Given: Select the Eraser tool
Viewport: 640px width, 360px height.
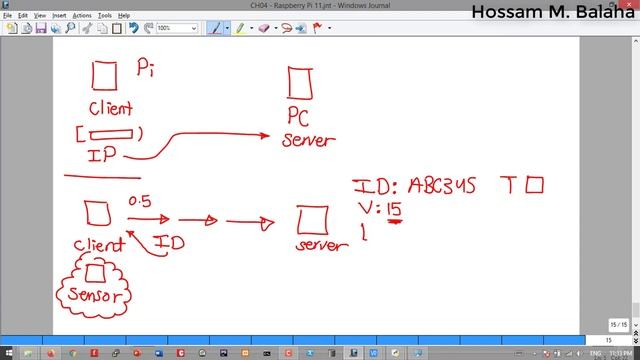Looking at the screenshot, I should click(x=264, y=28).
